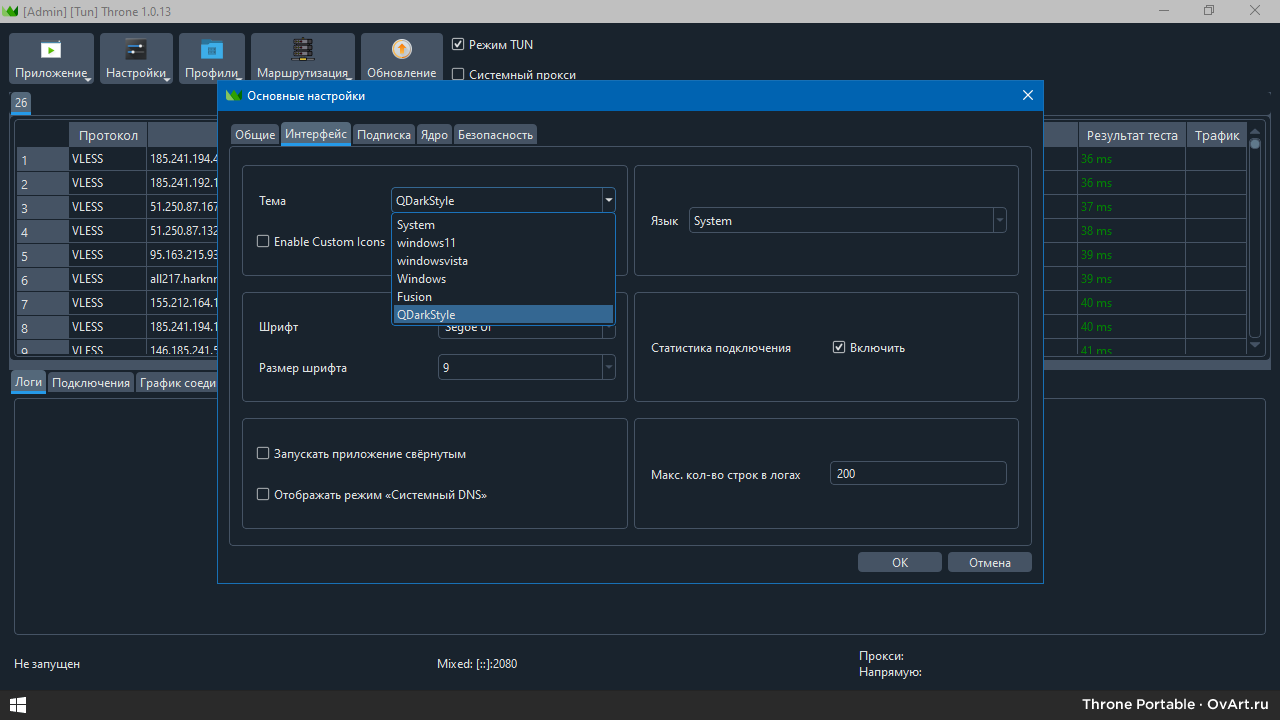Open the Профили folder icon

[212, 50]
